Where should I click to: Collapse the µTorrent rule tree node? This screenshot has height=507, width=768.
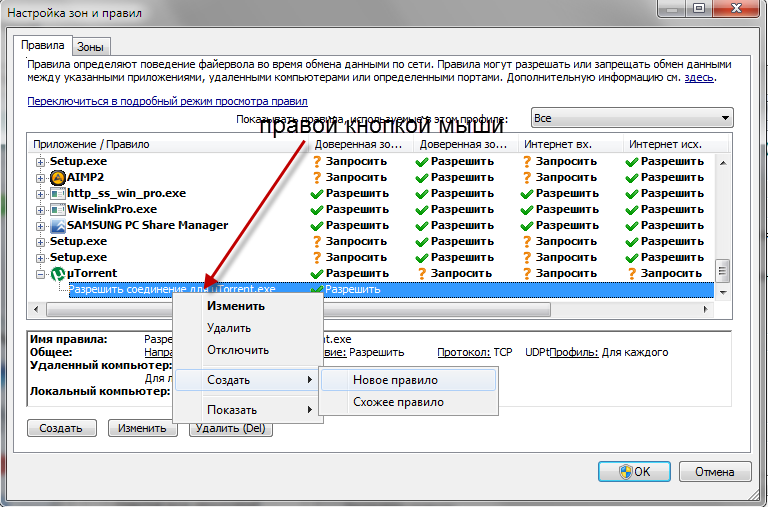(x=41, y=273)
